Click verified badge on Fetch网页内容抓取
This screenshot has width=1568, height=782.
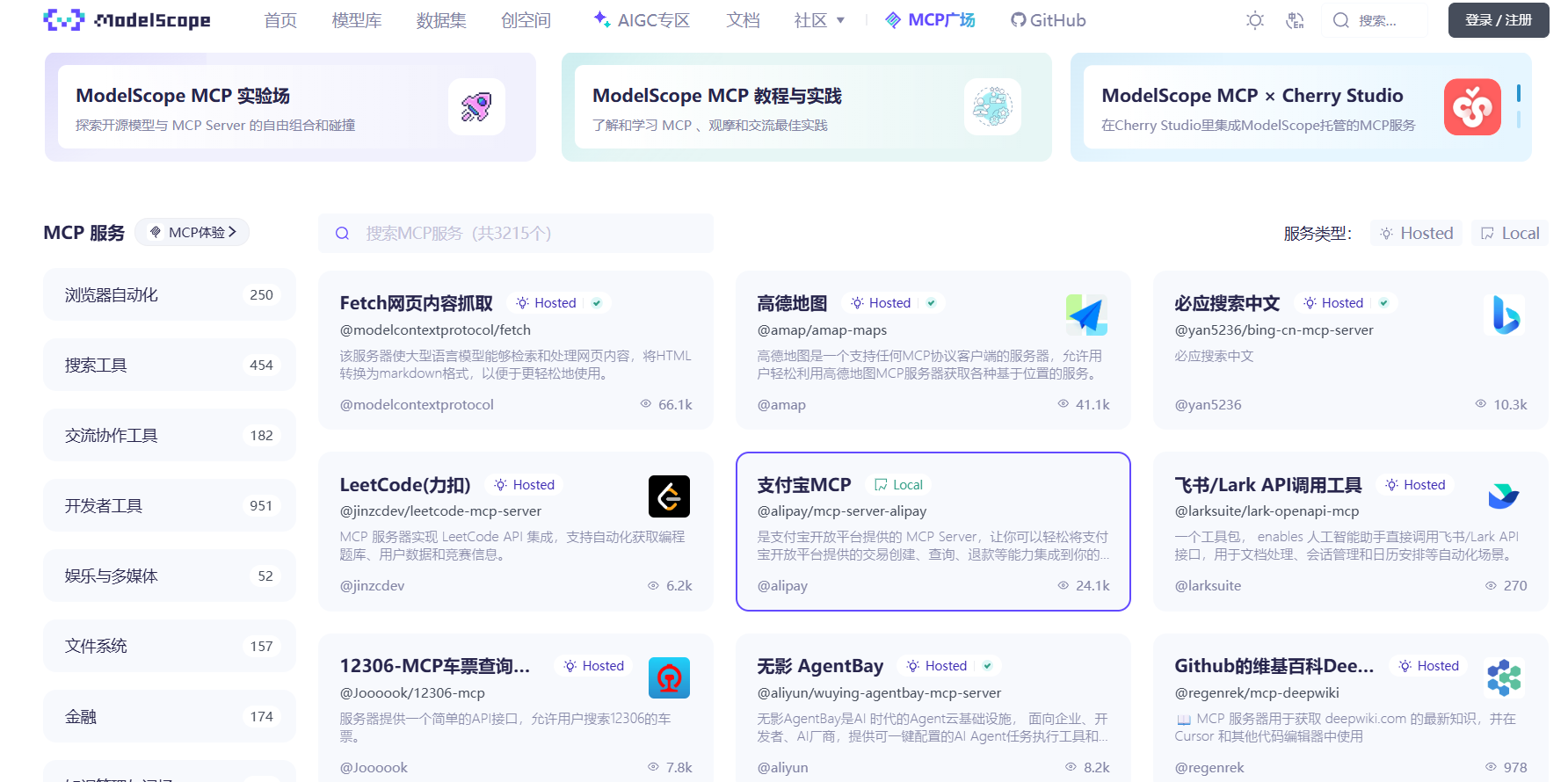597,303
